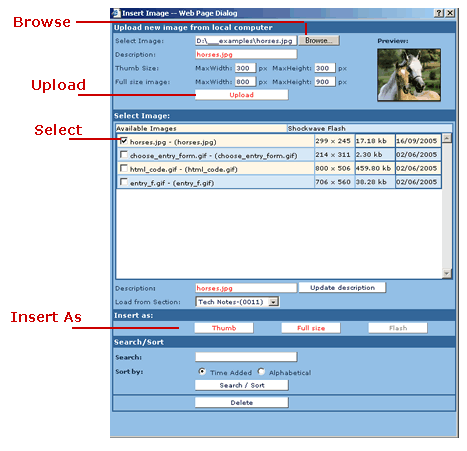Check the entry_f.gif checkbox
Image resolution: width=467 pixels, height=451 pixels.
coord(124,182)
